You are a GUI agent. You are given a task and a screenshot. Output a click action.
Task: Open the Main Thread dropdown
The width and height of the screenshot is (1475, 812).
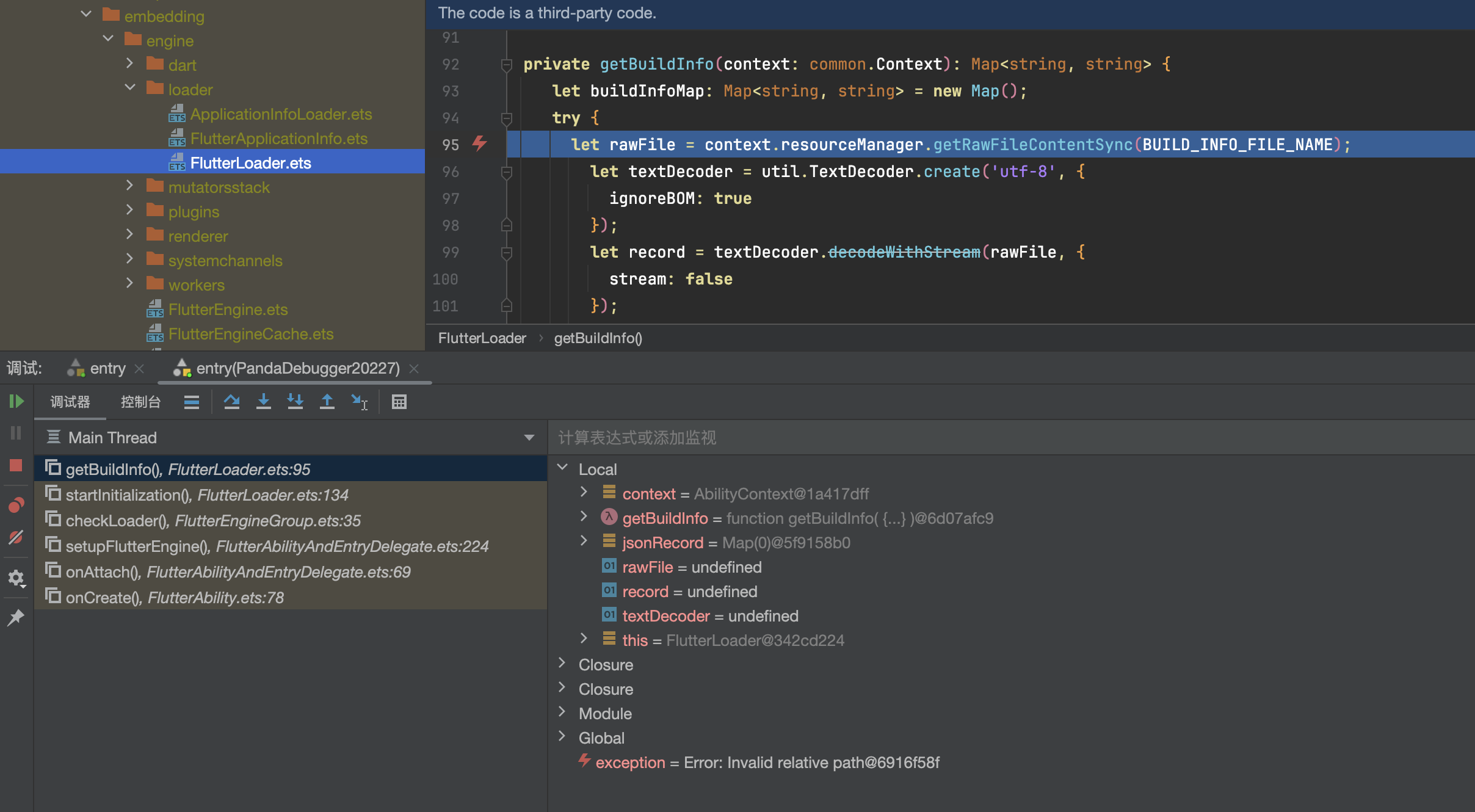[x=529, y=437]
